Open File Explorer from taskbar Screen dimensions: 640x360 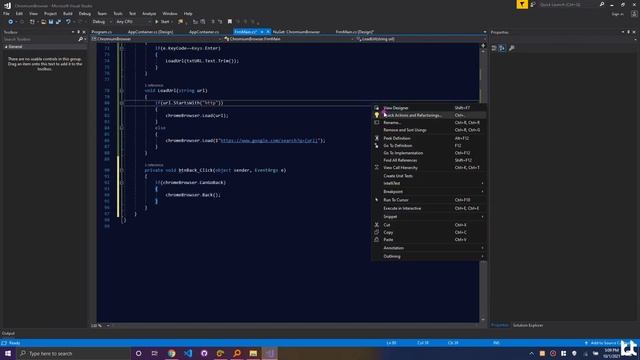pos(253,353)
